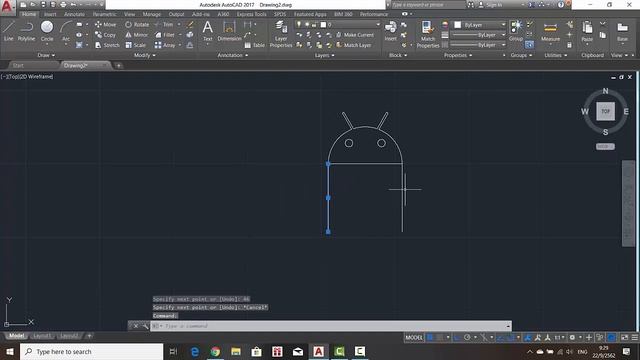Open the object color ByLayer swatch dropdown
This screenshot has height=360, width=640.
click(479, 24)
